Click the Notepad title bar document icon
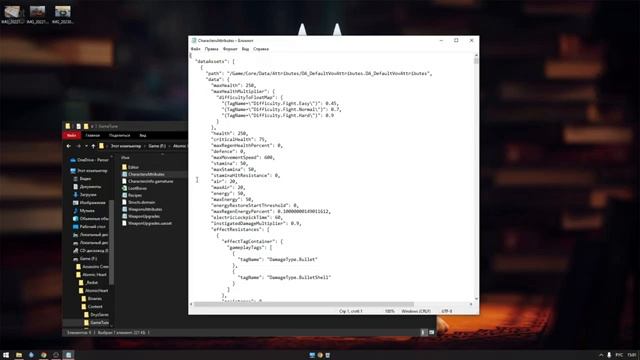Screen dimensions: 640x360 [x=194, y=40]
